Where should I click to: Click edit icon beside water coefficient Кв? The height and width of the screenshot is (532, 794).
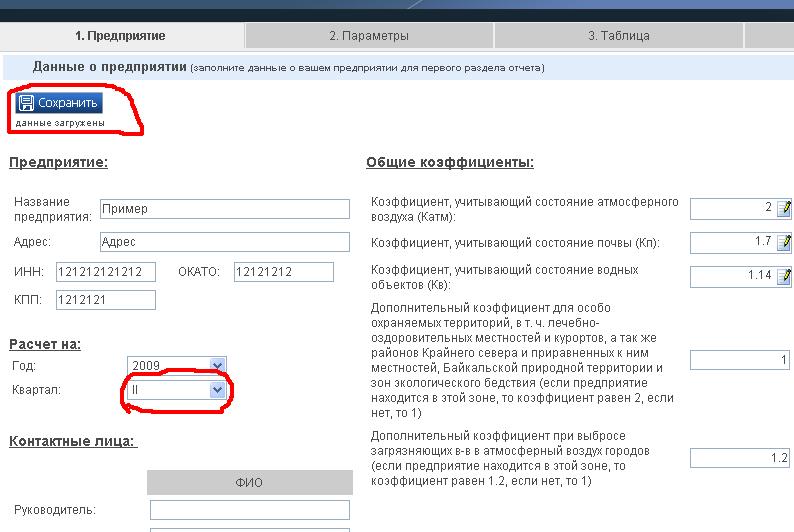tap(784, 276)
